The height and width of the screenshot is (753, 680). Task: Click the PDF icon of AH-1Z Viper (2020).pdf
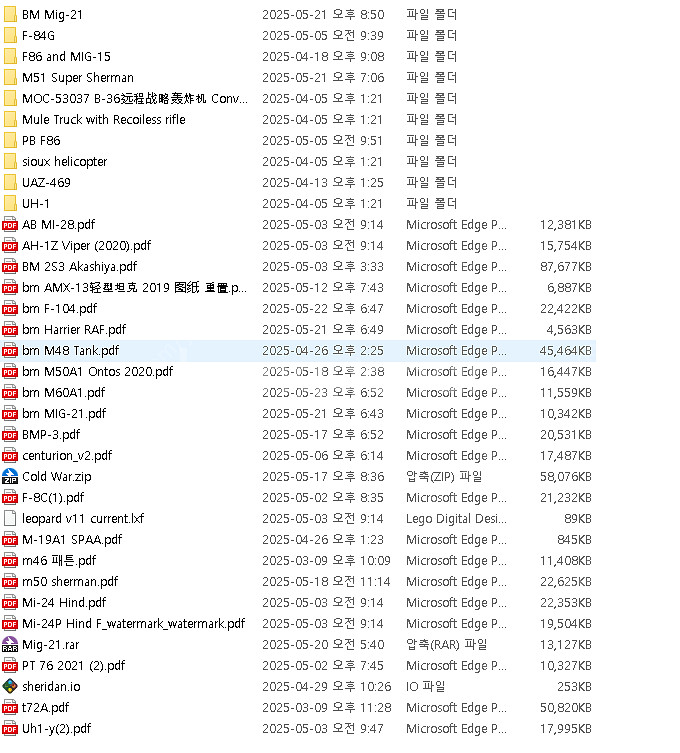10,245
